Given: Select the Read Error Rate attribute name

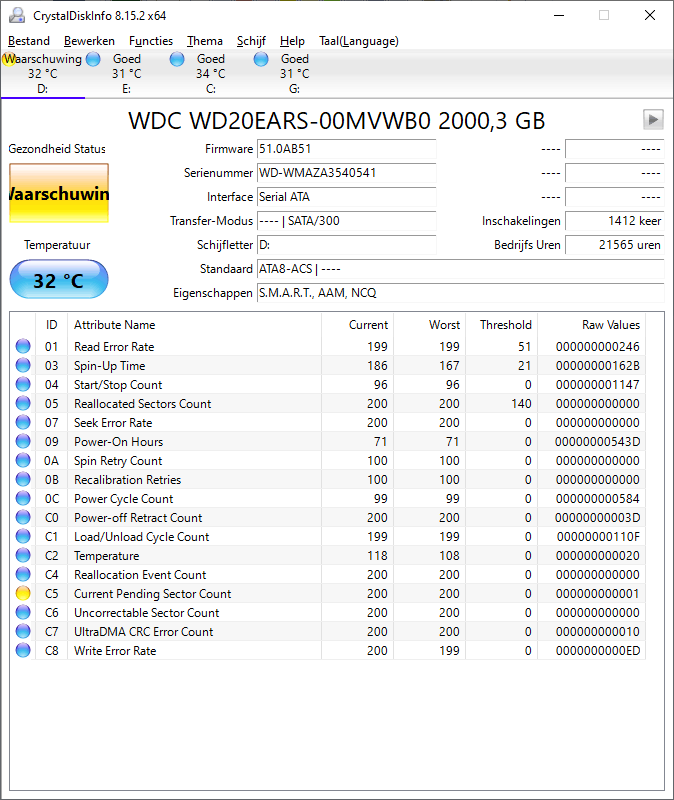Looking at the screenshot, I should (114, 347).
